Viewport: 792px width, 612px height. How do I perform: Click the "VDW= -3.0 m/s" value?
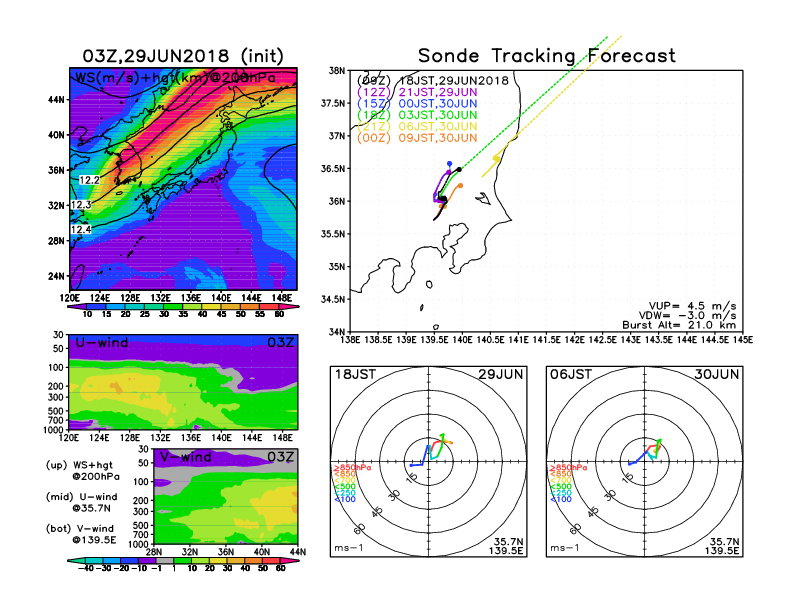pos(687,316)
